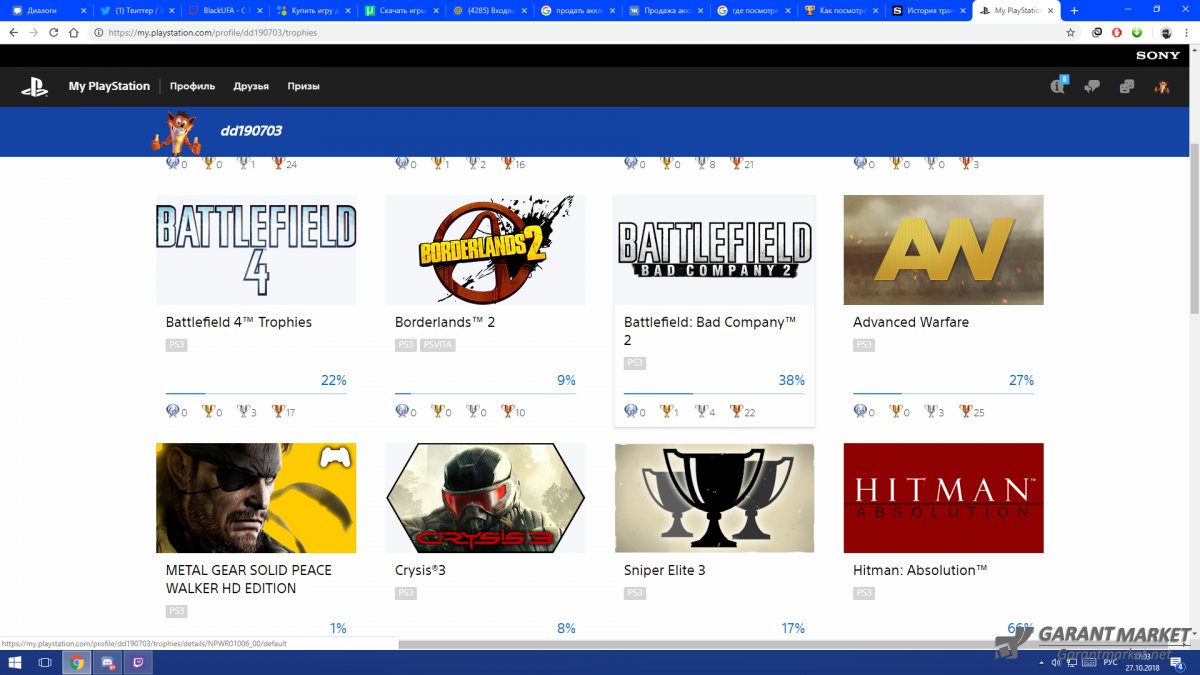Click the dd190703 username
1200x675 pixels.
251,131
